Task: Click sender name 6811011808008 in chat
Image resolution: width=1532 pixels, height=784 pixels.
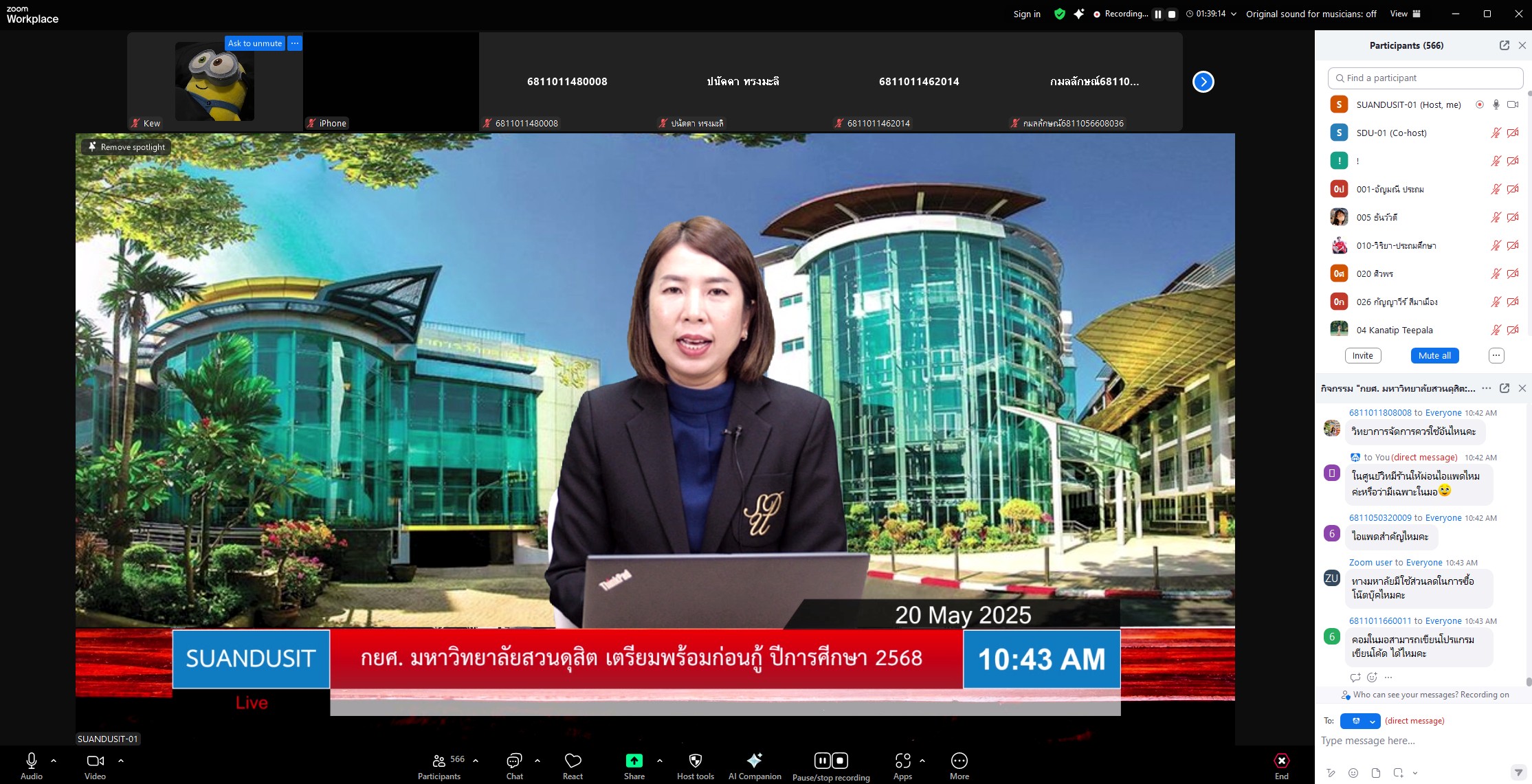Action: click(x=1380, y=413)
